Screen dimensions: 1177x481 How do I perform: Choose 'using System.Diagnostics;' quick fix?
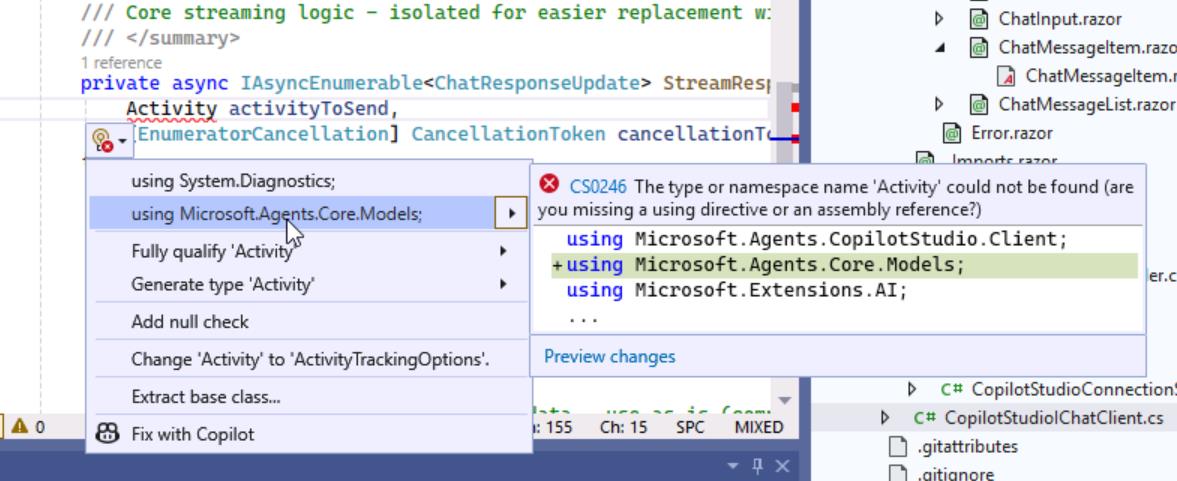pyautogui.click(x=233, y=181)
